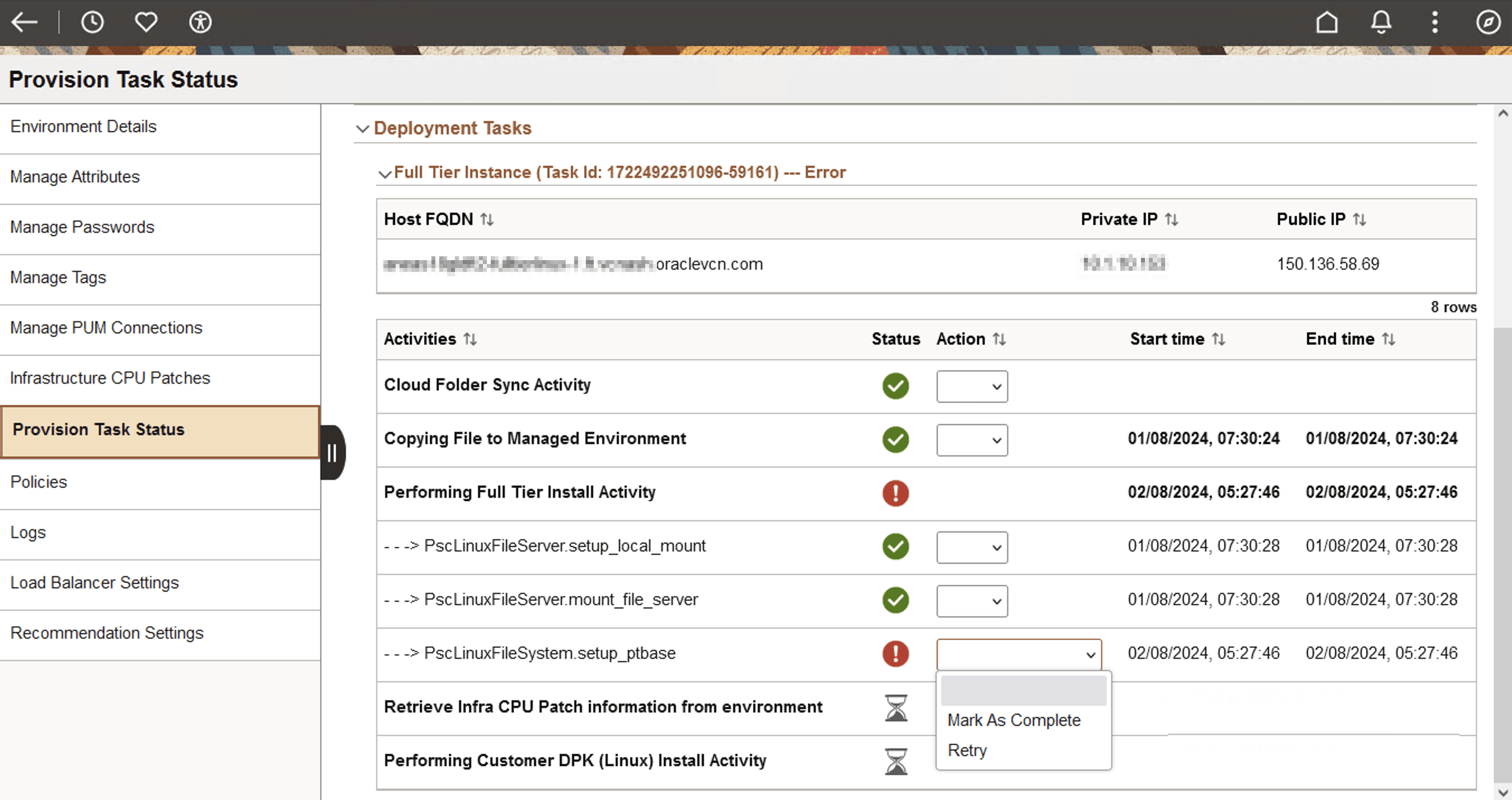
Task: Open Manage Passwords in the sidebar
Action: point(82,227)
